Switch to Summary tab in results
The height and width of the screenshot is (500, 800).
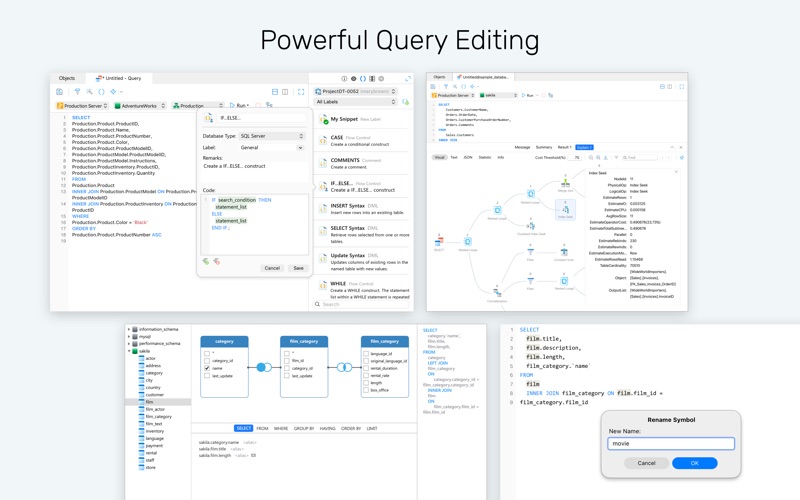544,147
